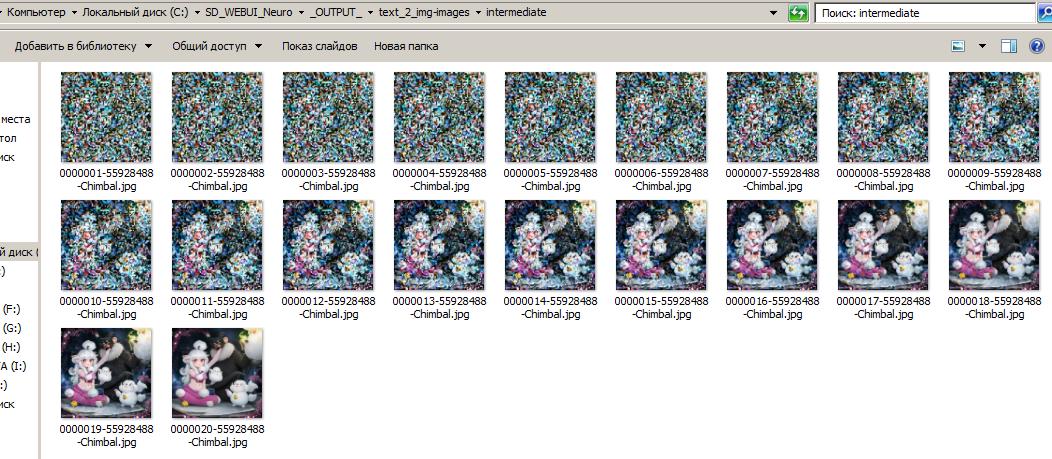Open Добавить в библиотеку dropdown
The width and height of the screenshot is (1052, 459).
83,46
